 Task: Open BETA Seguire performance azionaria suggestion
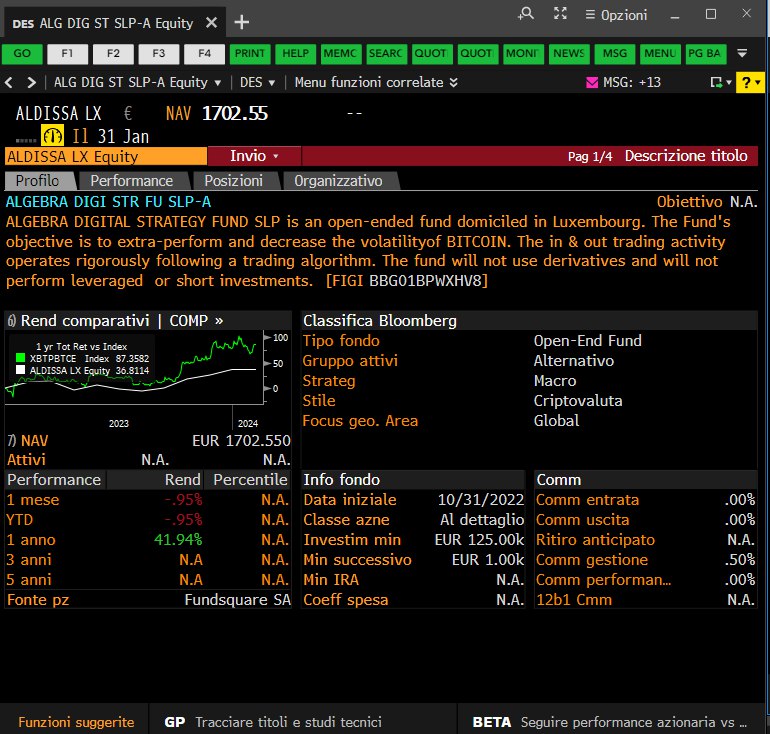pos(609,722)
